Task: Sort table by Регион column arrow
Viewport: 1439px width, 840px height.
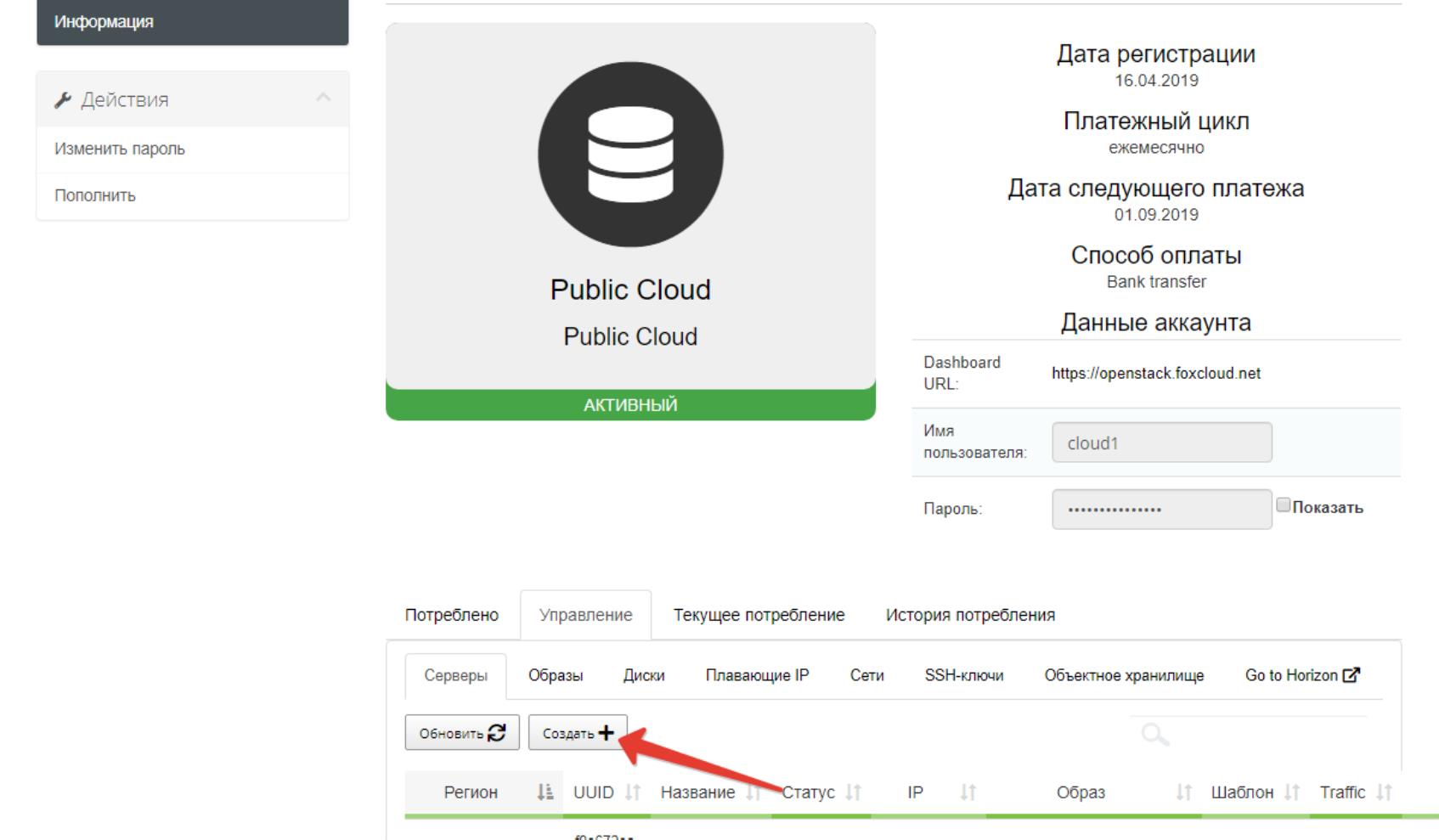Action: click(x=545, y=792)
